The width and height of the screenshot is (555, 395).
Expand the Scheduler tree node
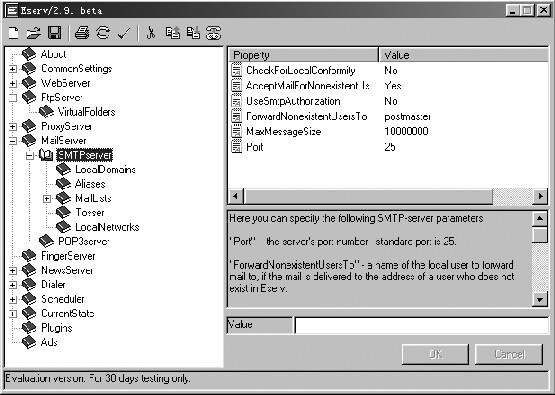[x=12, y=299]
